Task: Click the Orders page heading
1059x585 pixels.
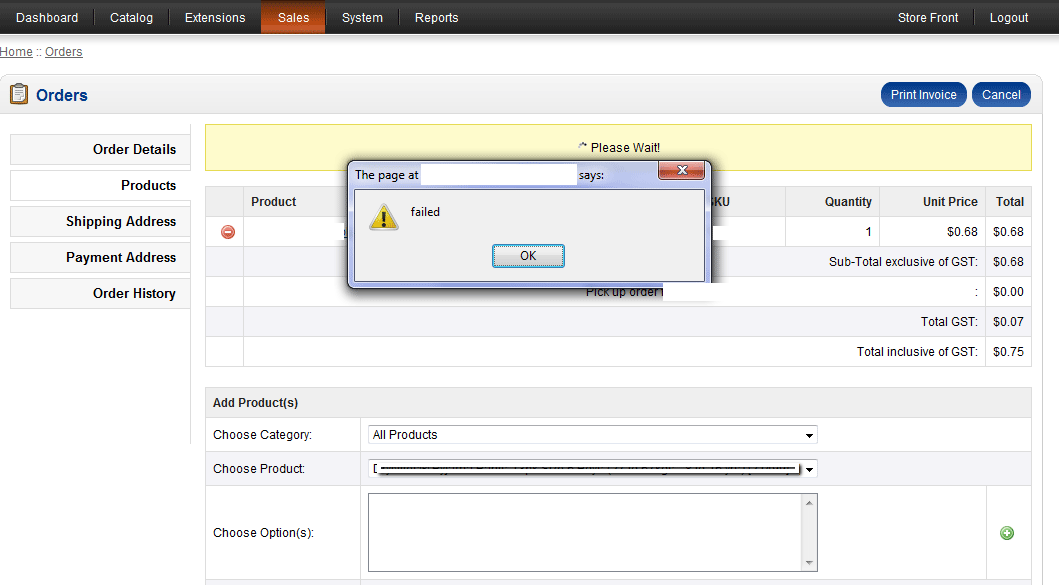Action: [x=61, y=95]
